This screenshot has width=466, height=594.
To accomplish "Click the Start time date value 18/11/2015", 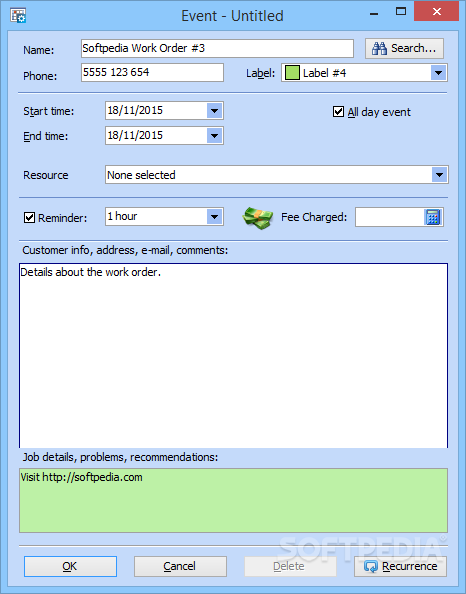I will coord(135,111).
